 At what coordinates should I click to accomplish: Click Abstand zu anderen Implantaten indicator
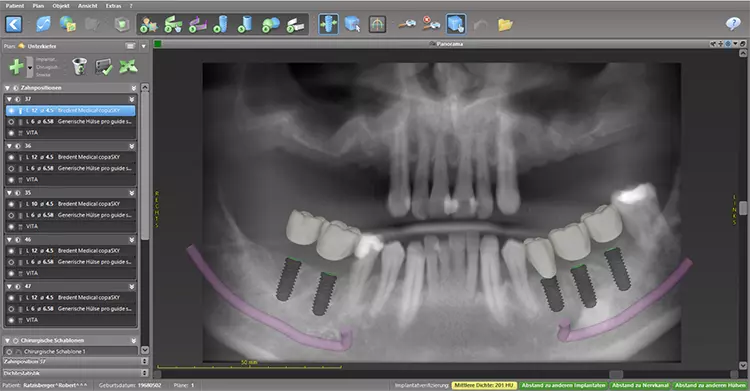tap(563, 385)
